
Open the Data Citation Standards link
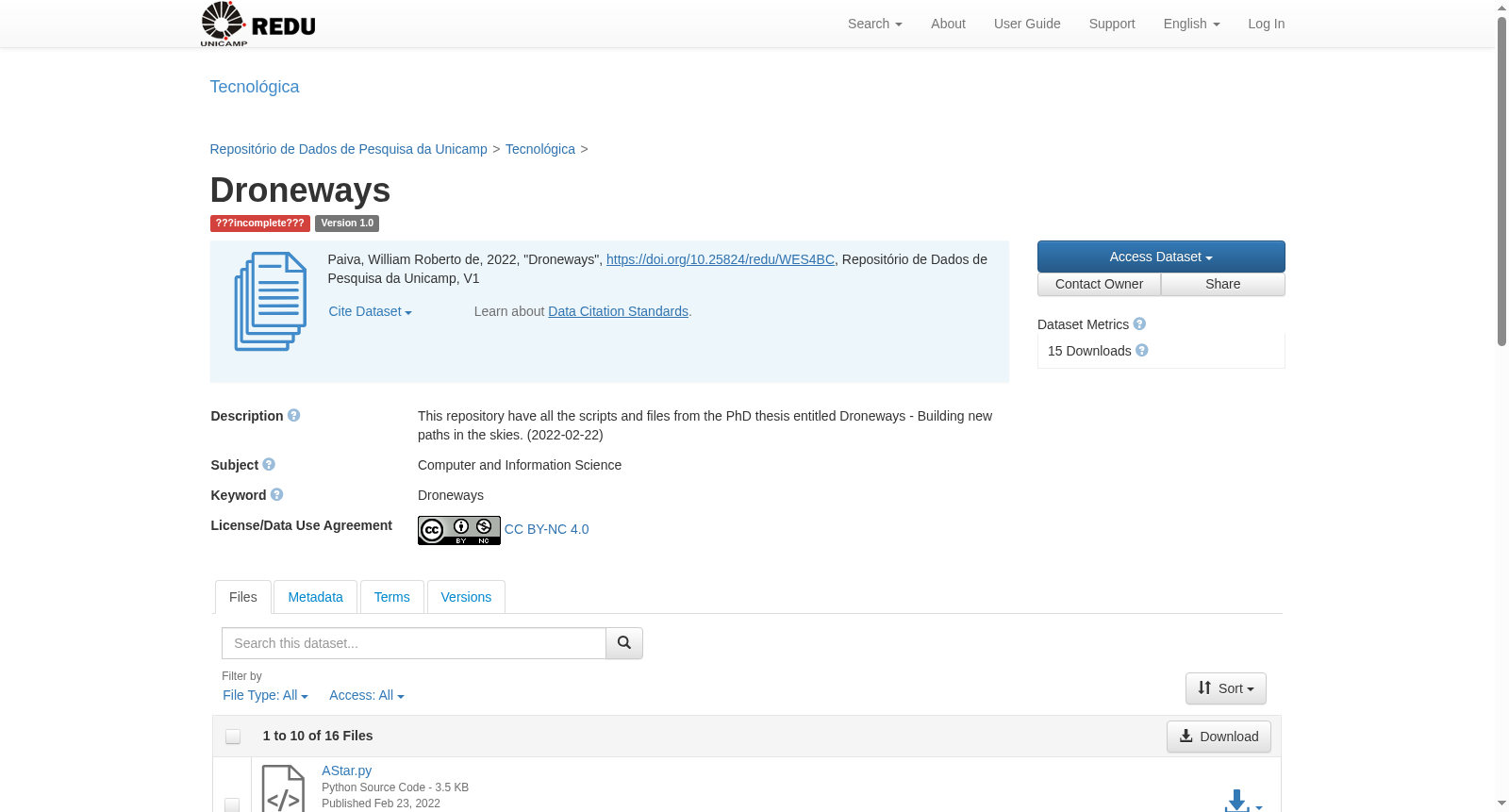tap(619, 311)
